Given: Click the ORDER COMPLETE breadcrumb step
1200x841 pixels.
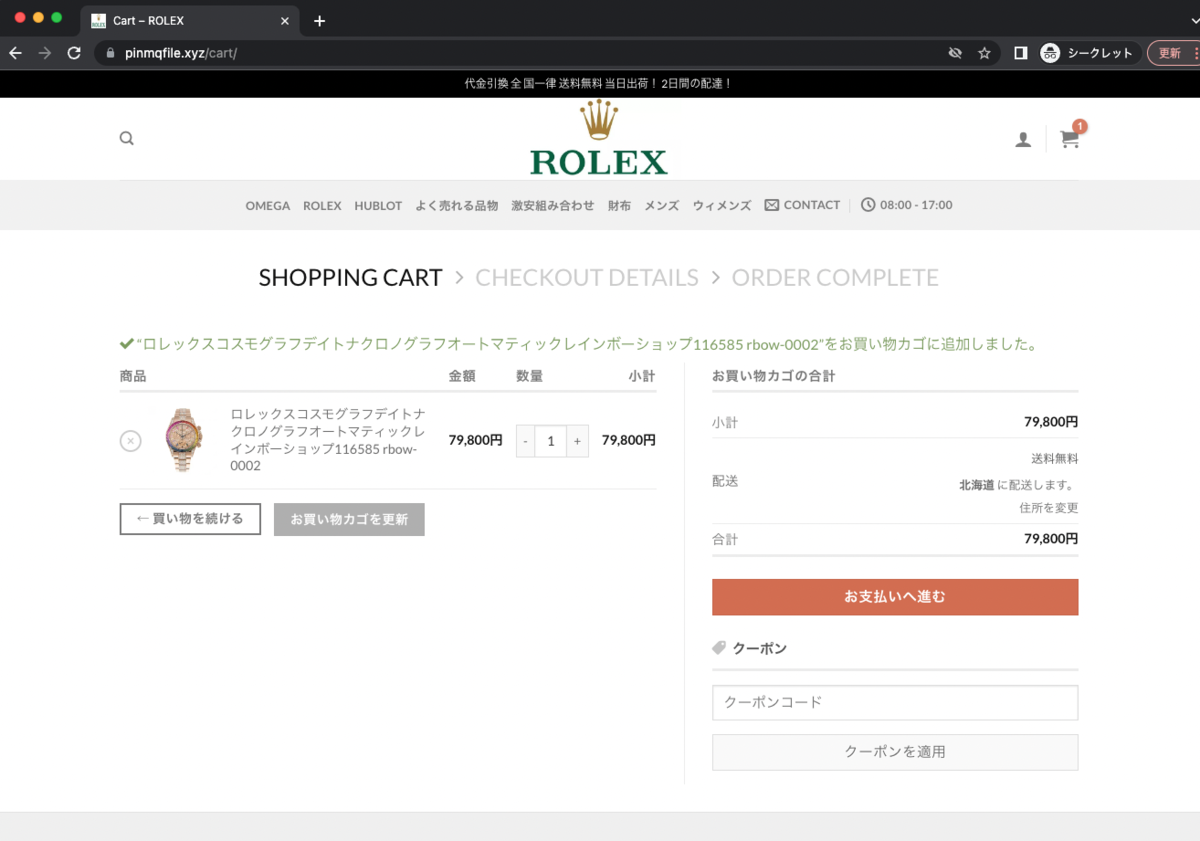Looking at the screenshot, I should tap(835, 277).
